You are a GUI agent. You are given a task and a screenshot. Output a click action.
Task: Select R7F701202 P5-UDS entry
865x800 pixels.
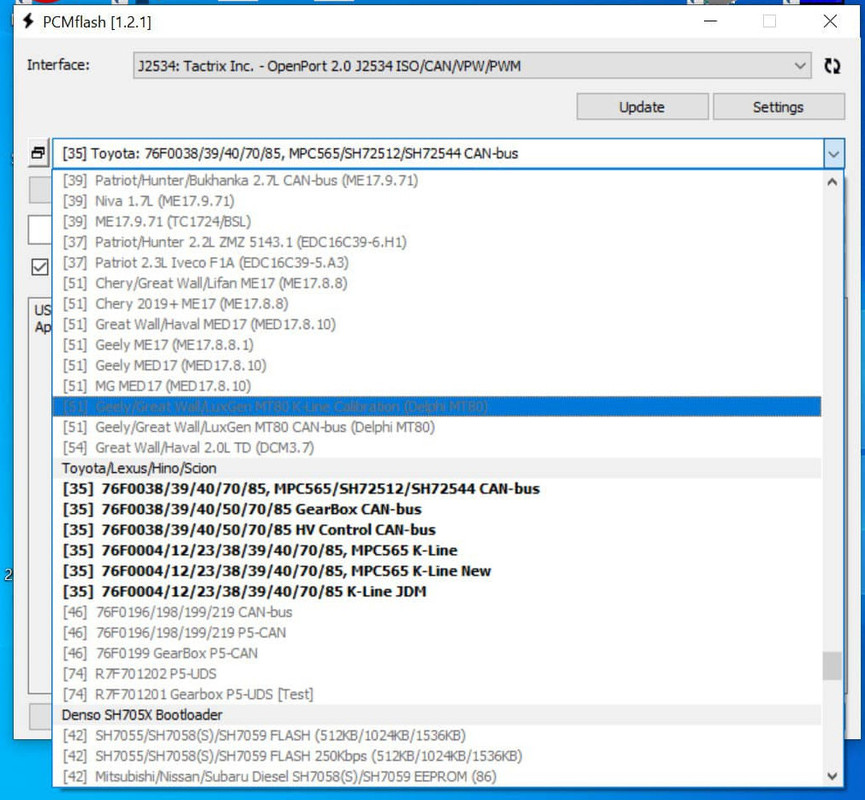point(436,674)
